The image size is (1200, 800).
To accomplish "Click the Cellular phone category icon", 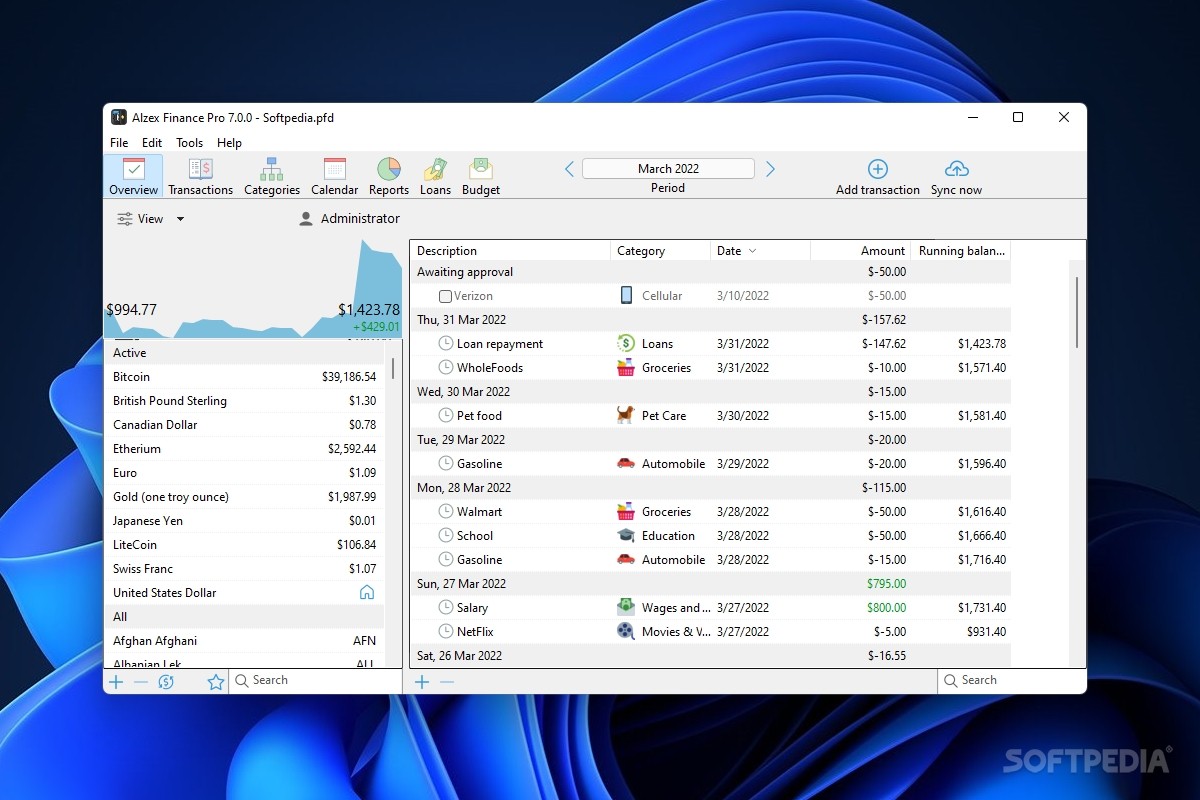I will (x=626, y=296).
